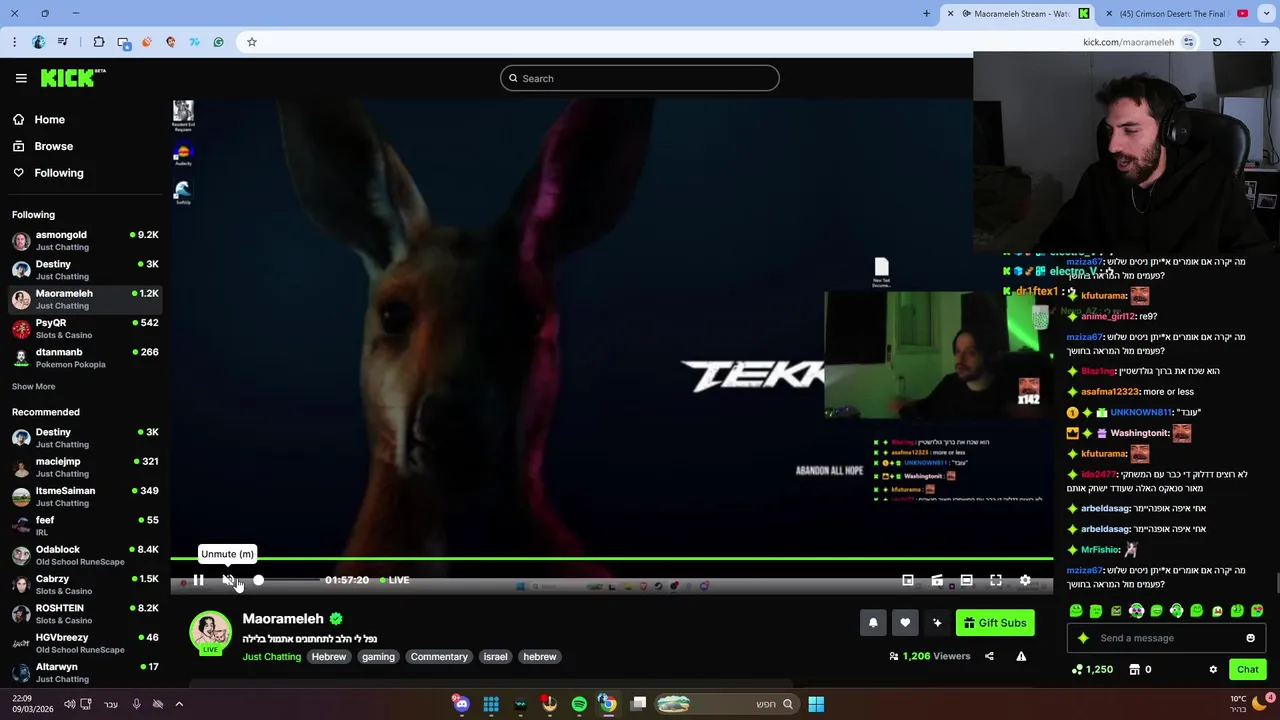
Task: Bookmark this page with star
Action: coord(252,42)
